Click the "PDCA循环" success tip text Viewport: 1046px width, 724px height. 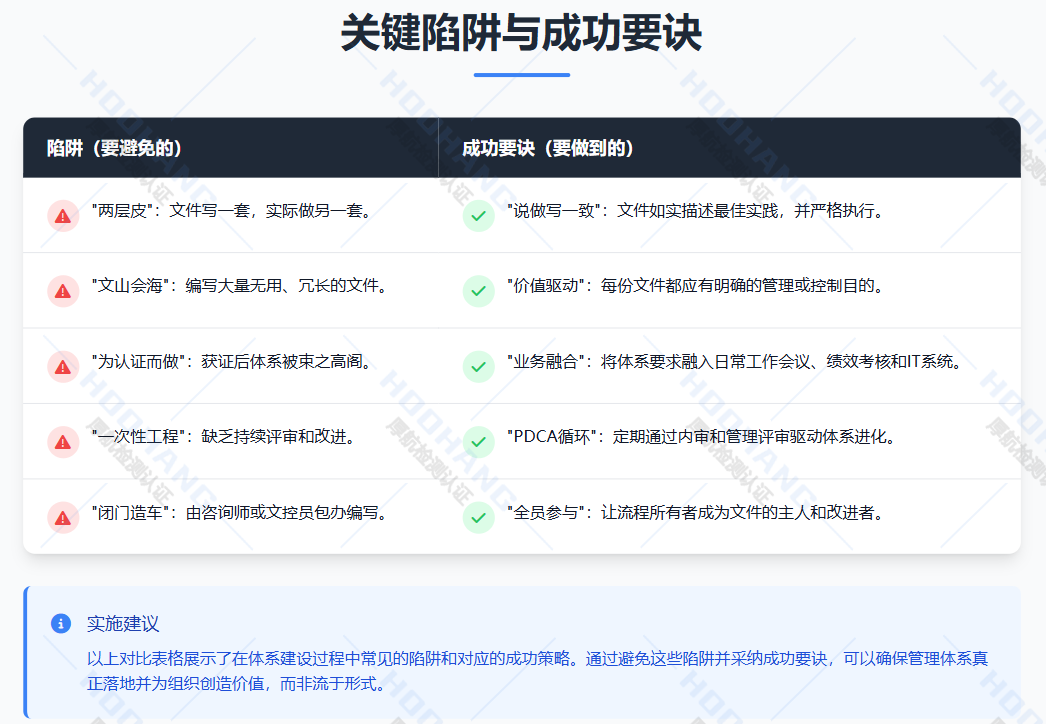(x=701, y=437)
